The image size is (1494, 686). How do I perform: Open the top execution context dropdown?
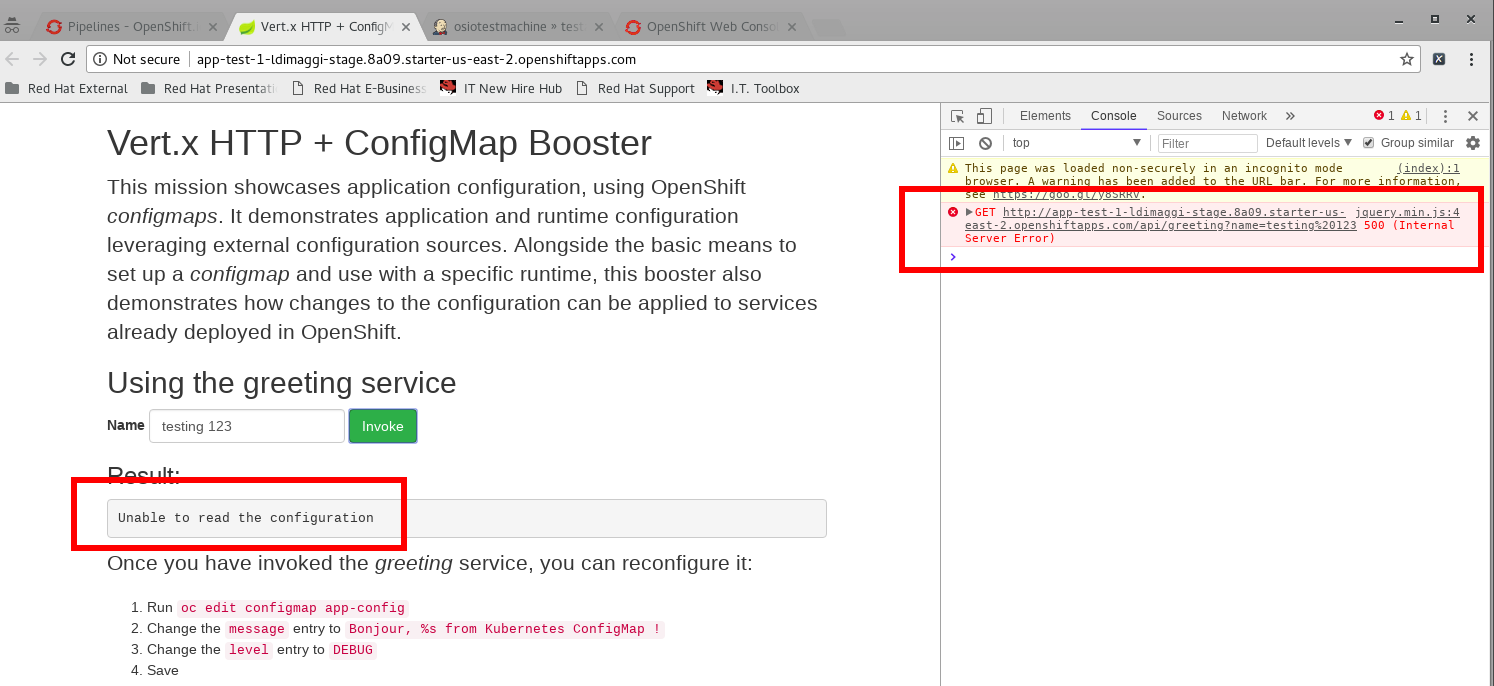[x=1076, y=143]
